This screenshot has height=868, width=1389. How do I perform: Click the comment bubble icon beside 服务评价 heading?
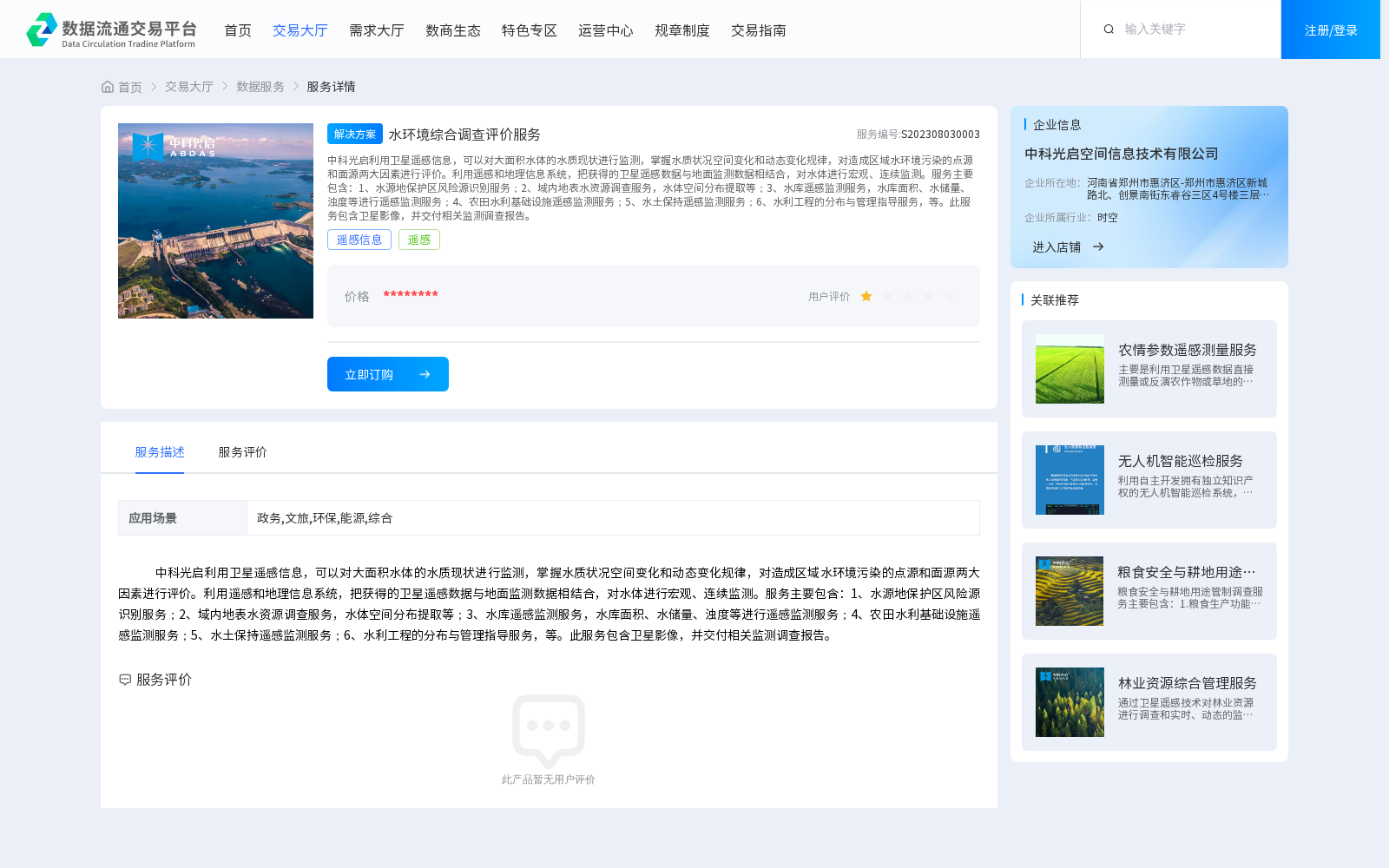125,680
